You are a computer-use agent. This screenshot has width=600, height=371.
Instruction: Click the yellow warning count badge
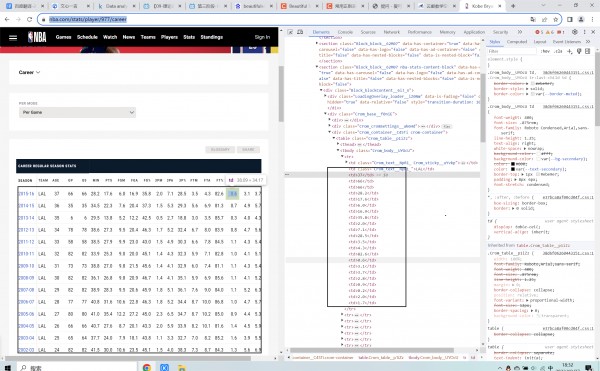(x=549, y=32)
